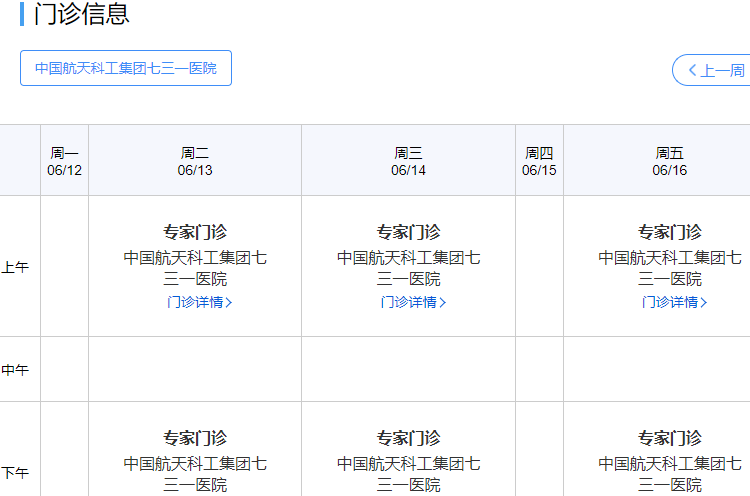Click 专家门诊 title in Friday afternoon slot
The width and height of the screenshot is (750, 496).
tap(669, 438)
